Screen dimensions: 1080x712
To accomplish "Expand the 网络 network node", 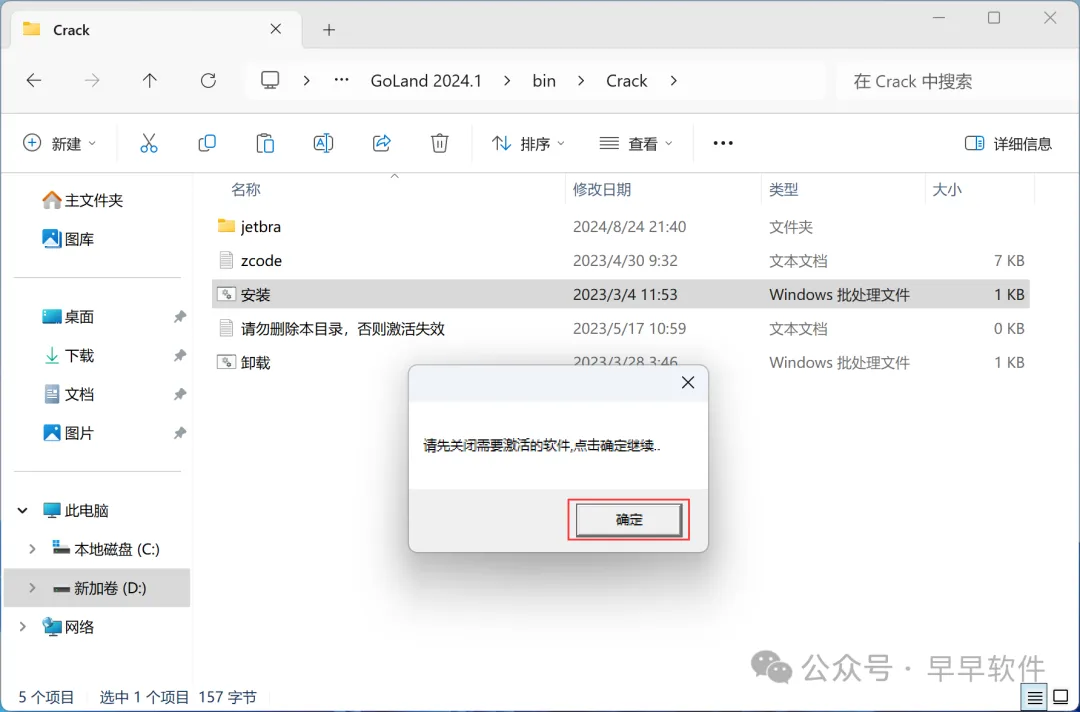I will point(23,627).
